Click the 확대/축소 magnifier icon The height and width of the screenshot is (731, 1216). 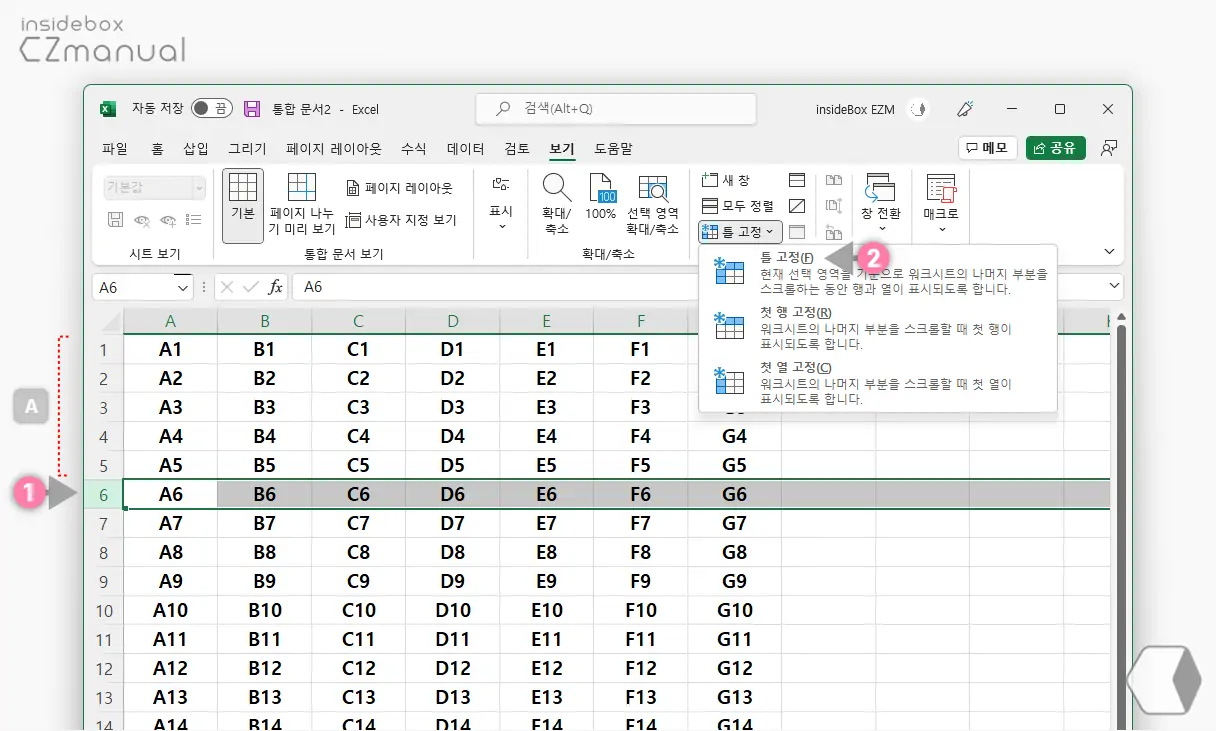click(x=557, y=189)
